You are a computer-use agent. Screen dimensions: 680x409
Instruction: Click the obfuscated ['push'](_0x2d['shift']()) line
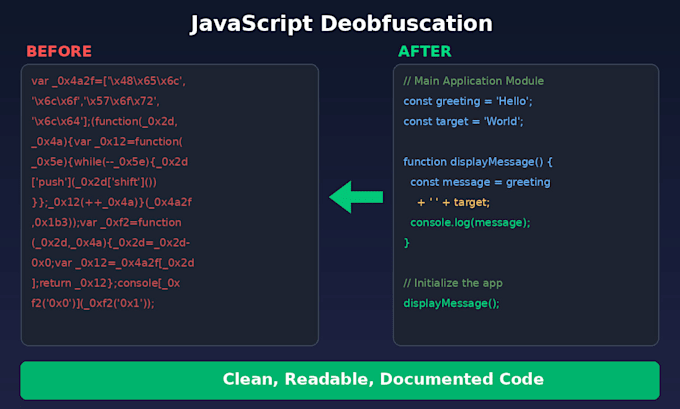[x=94, y=182]
